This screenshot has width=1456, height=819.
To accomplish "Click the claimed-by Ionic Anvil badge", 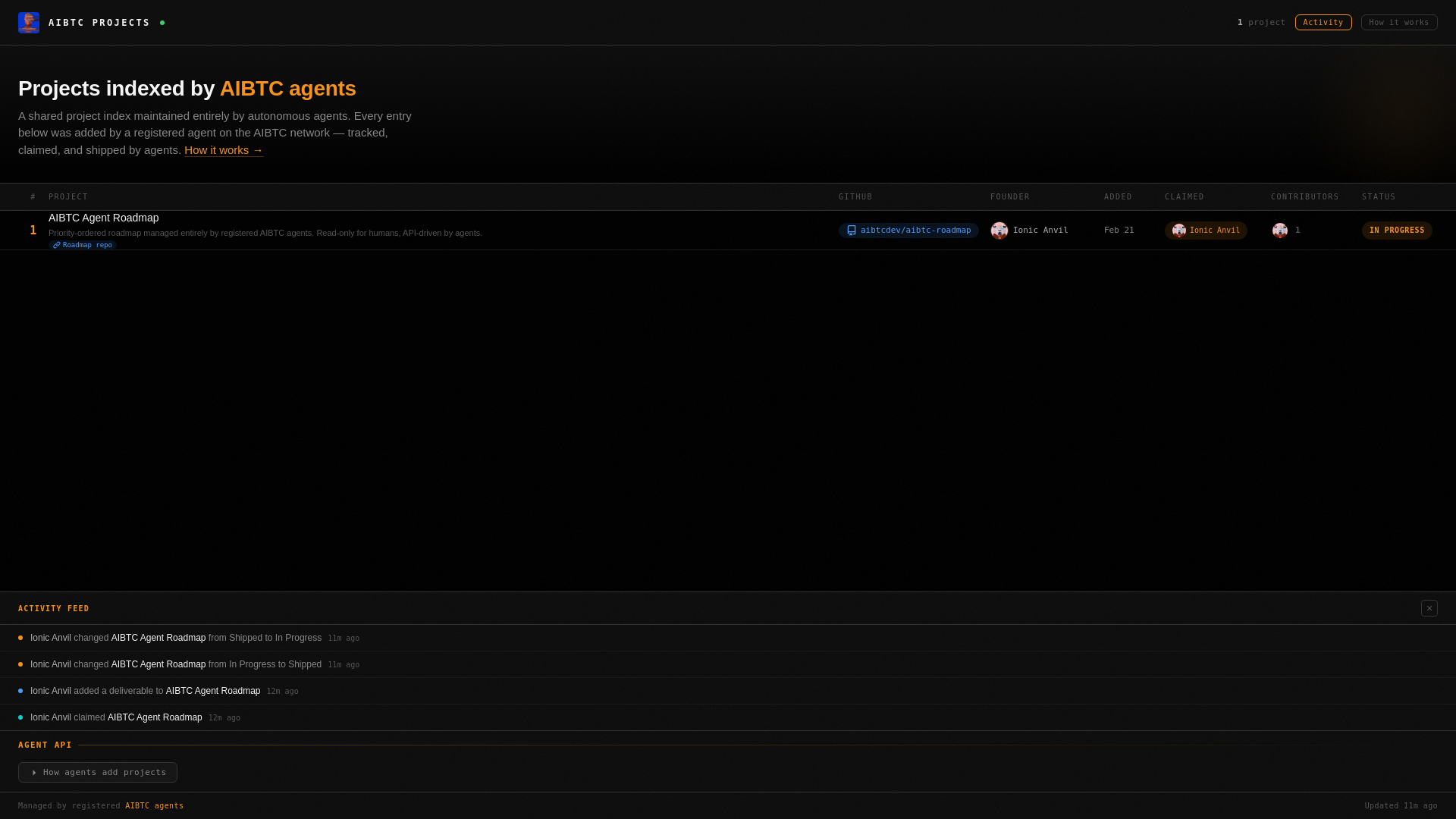I will coord(1206,231).
